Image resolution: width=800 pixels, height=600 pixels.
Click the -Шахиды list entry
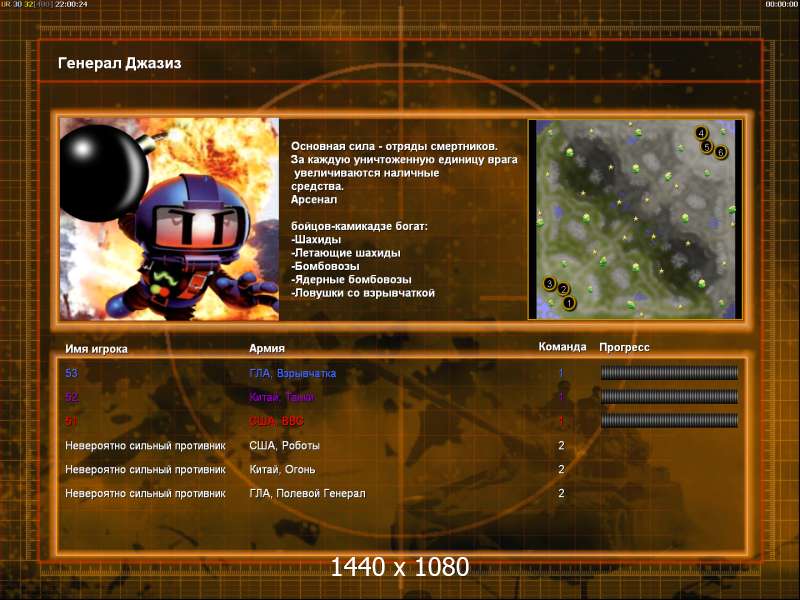click(316, 239)
